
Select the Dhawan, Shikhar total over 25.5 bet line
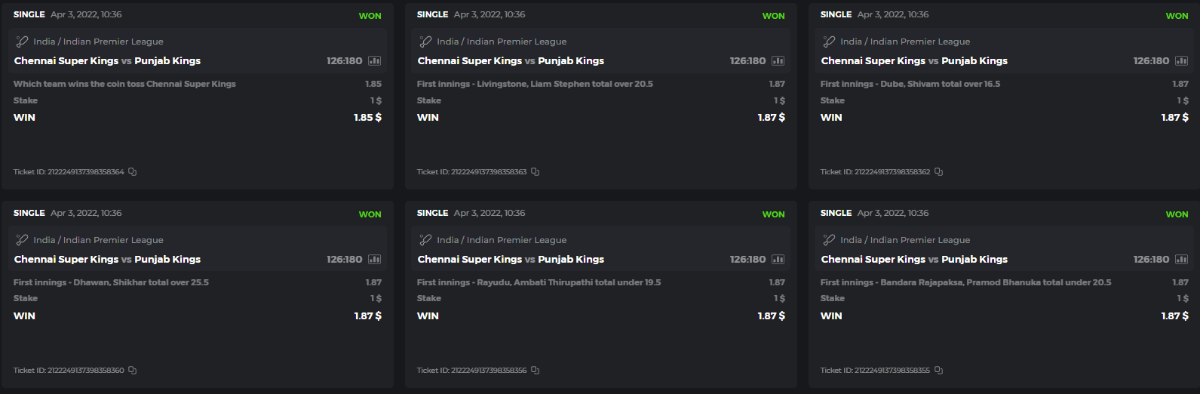coord(197,283)
